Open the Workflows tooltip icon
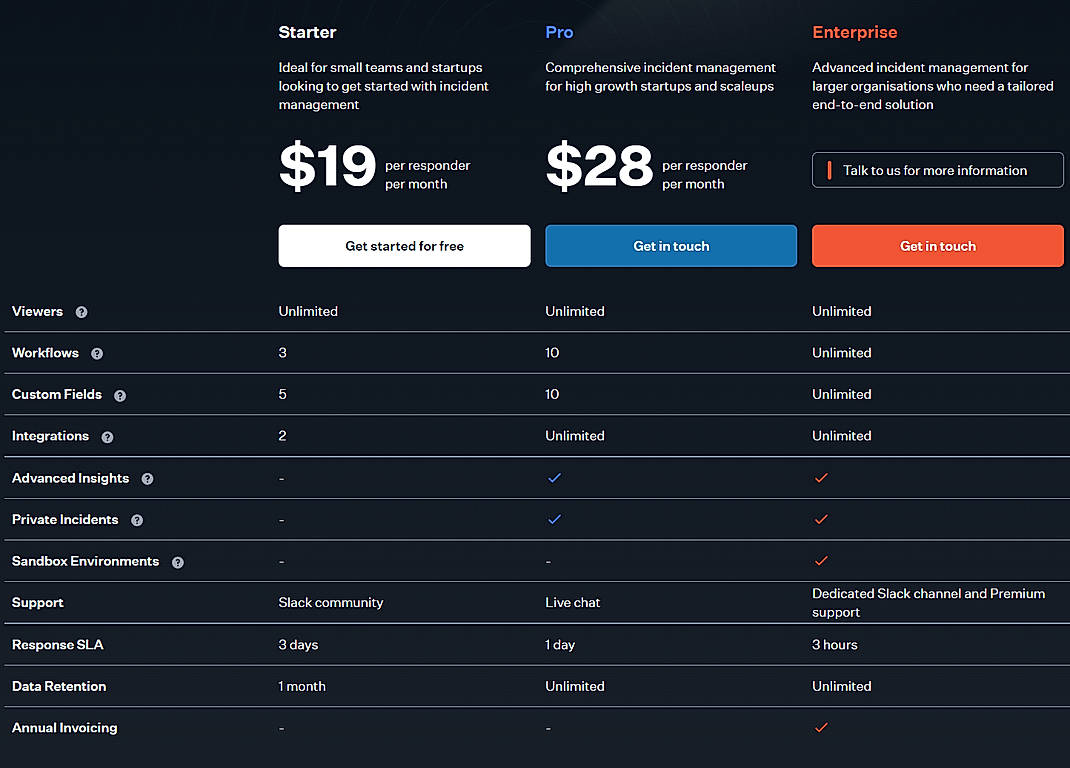 click(96, 353)
